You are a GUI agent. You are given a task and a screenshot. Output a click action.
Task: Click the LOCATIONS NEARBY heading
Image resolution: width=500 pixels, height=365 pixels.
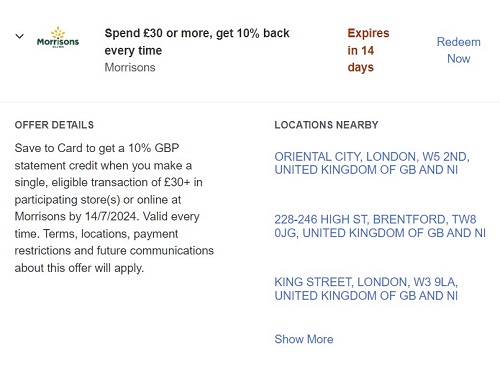coord(326,125)
